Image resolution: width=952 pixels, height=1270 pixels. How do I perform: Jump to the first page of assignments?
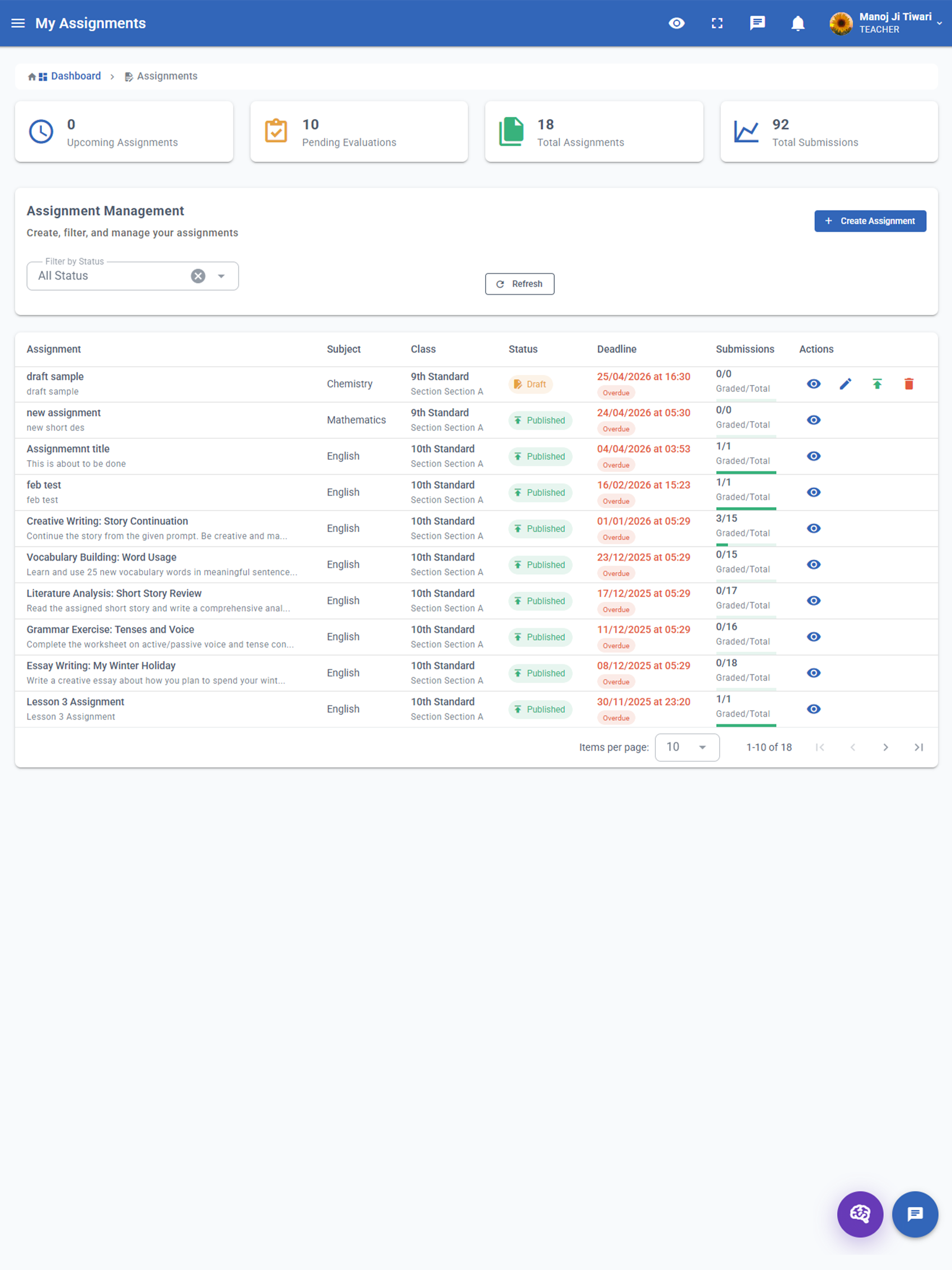pyautogui.click(x=820, y=748)
